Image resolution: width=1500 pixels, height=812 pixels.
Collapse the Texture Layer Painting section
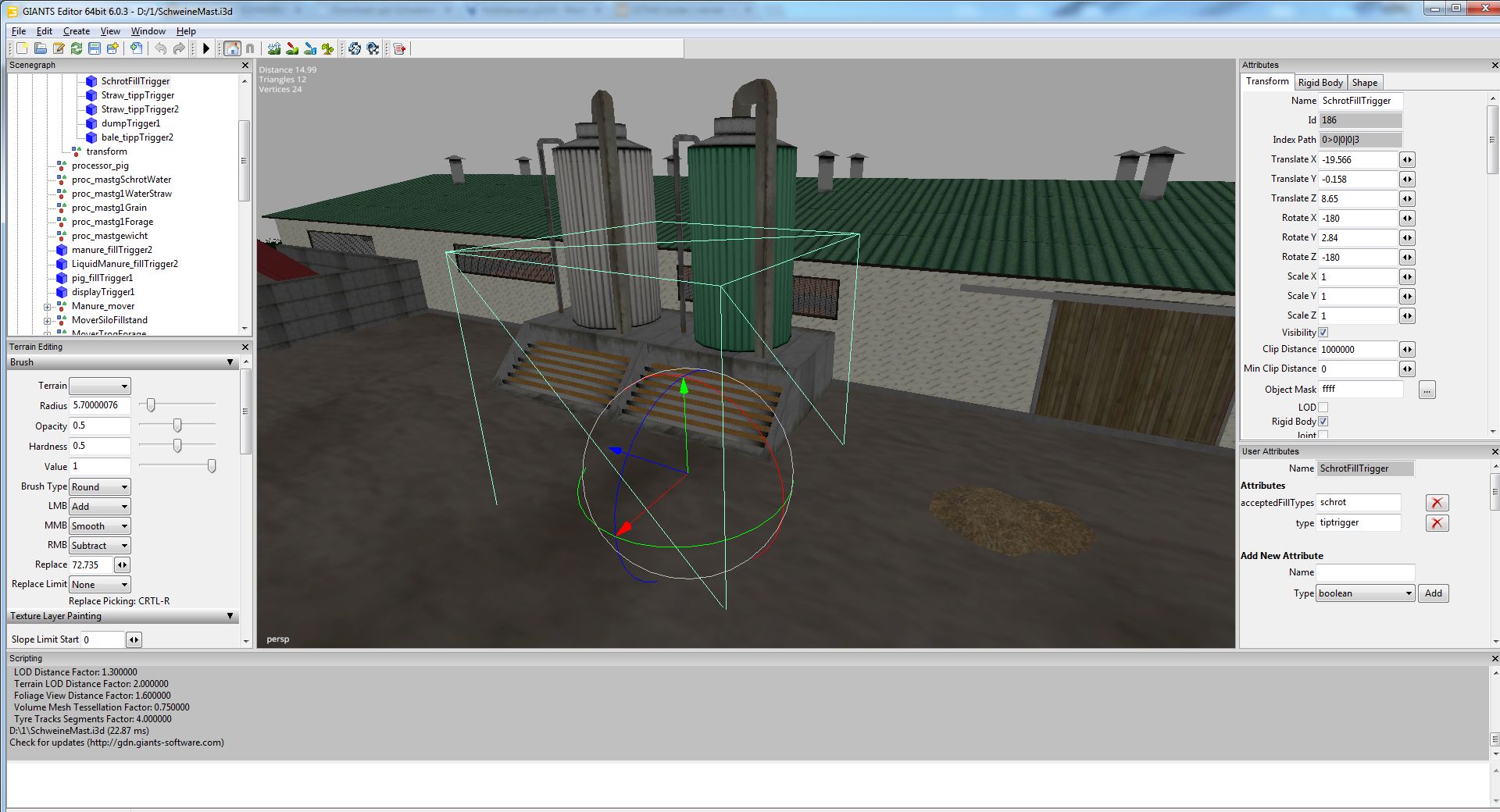coord(230,617)
